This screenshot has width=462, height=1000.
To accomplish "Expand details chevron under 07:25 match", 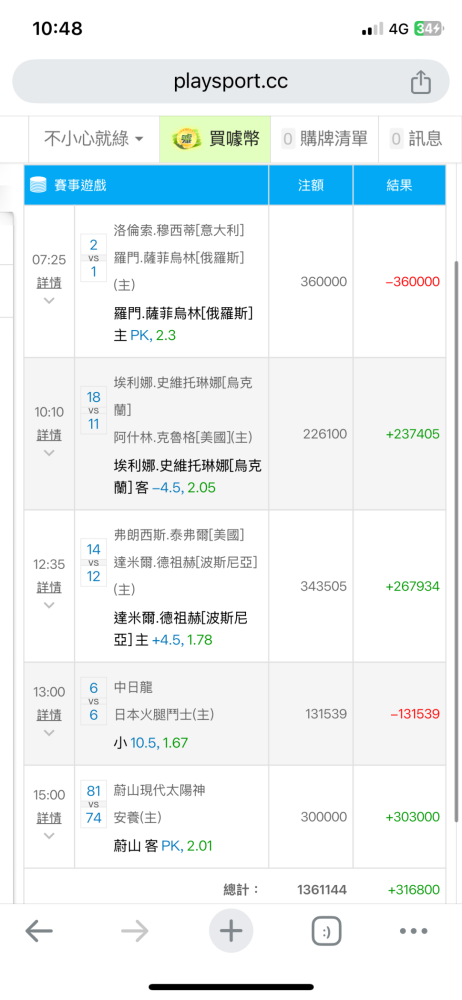I will click(49, 300).
